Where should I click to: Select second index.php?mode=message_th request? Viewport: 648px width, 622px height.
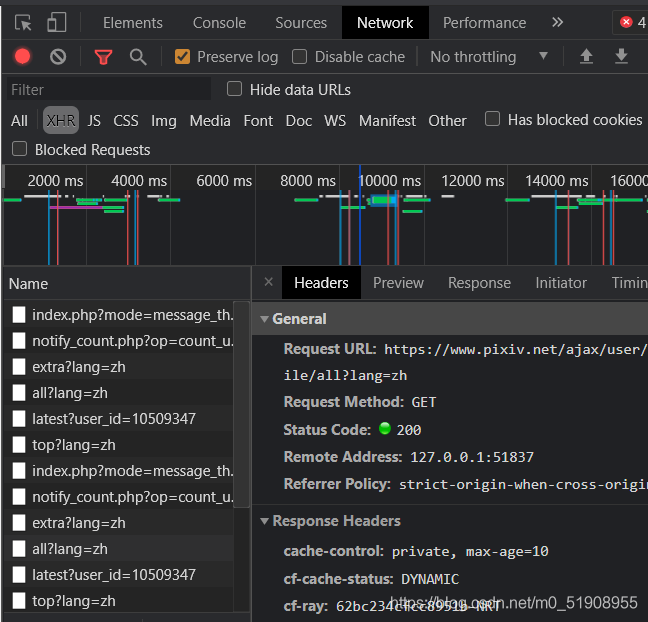[119, 470]
